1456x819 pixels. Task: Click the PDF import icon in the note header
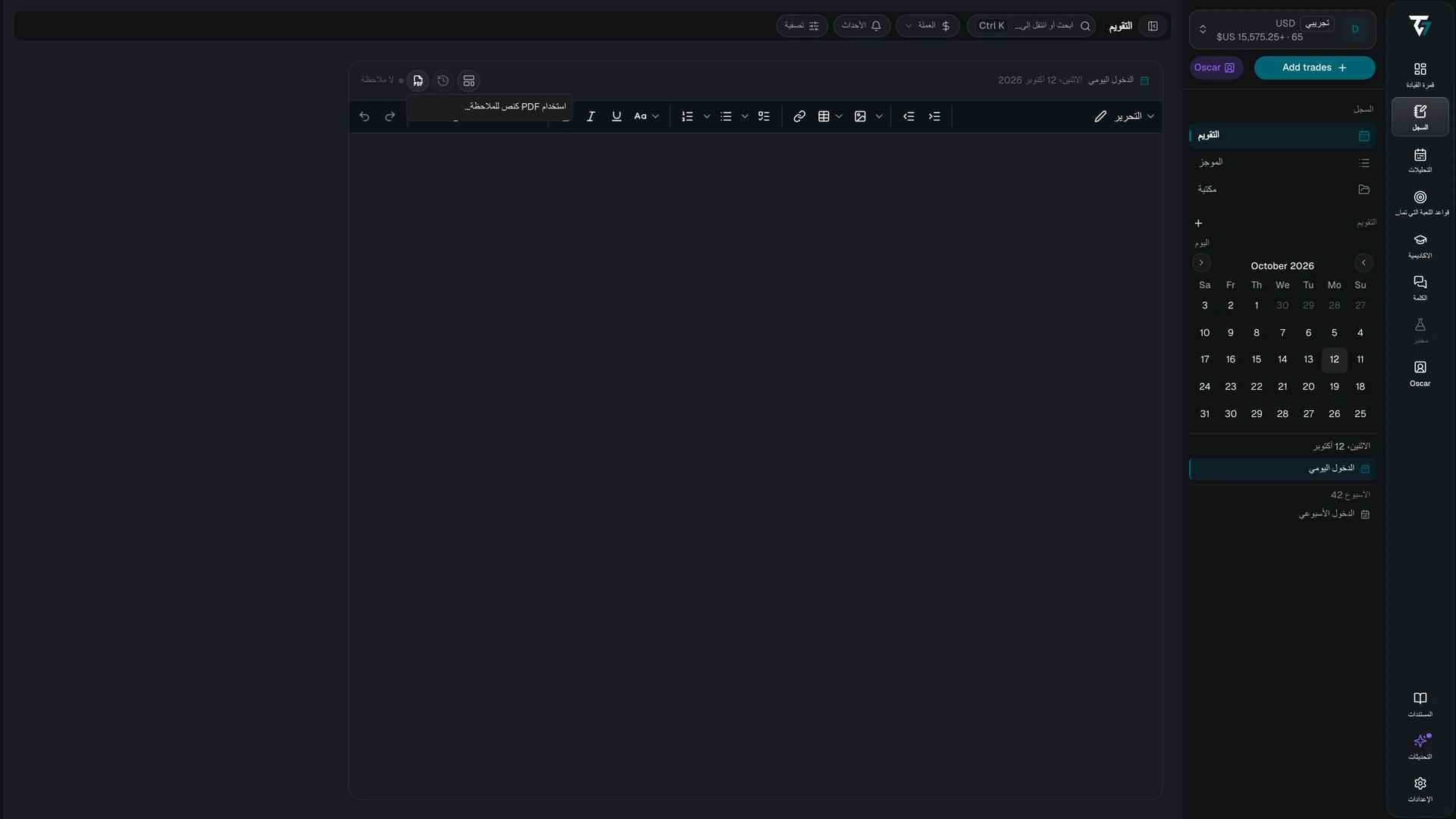pos(418,80)
